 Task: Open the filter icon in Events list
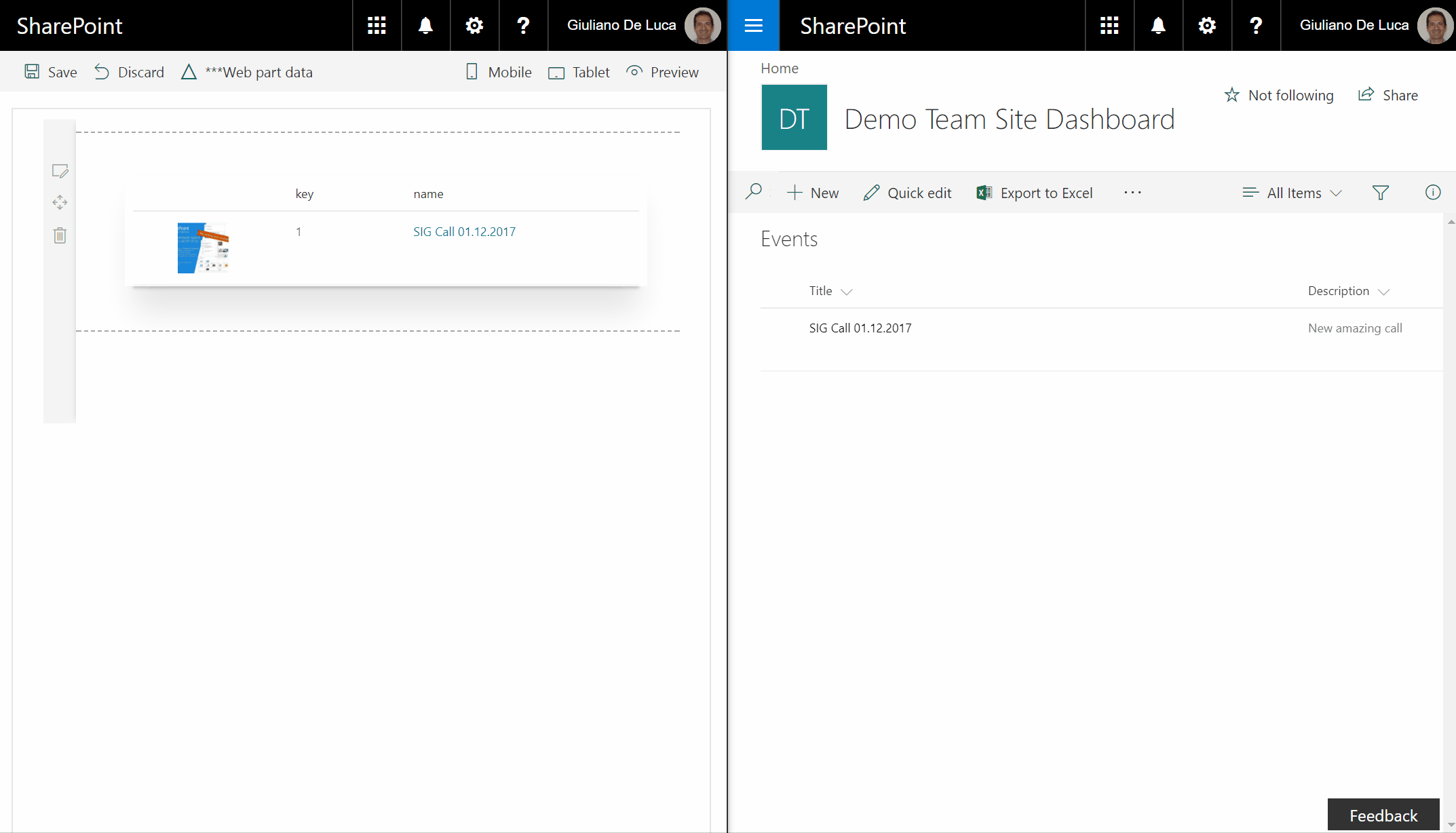(x=1380, y=192)
